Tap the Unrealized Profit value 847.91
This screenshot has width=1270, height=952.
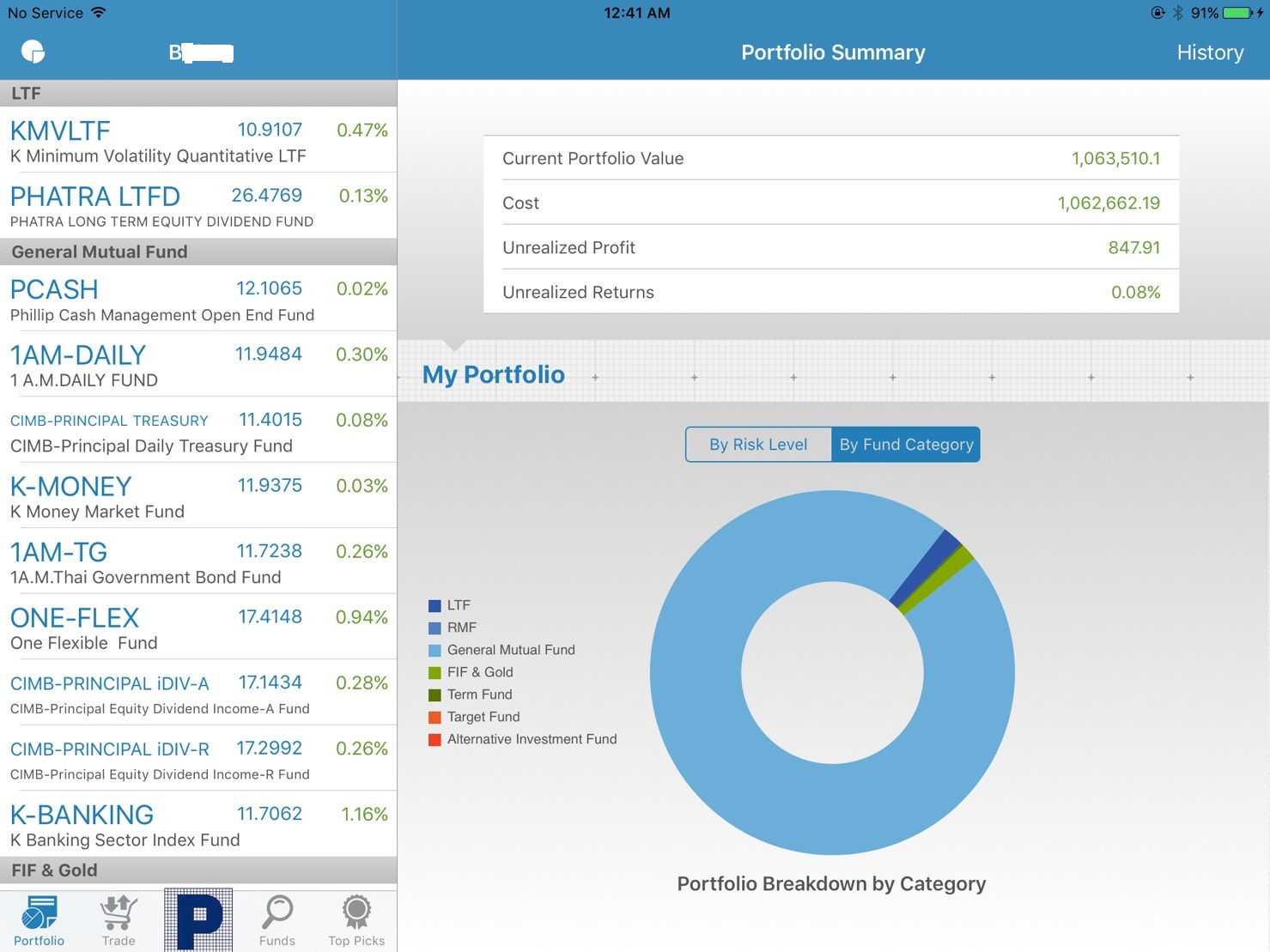(x=1133, y=248)
